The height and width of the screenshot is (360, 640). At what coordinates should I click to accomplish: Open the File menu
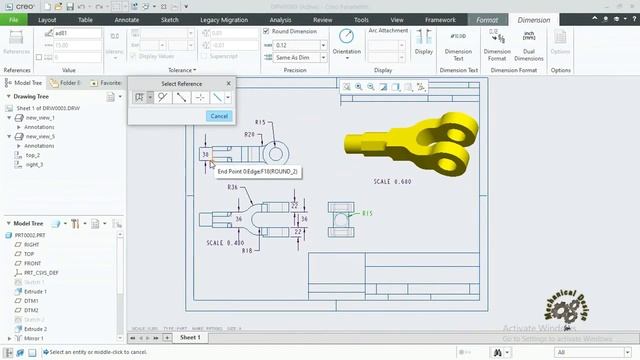tap(13, 20)
